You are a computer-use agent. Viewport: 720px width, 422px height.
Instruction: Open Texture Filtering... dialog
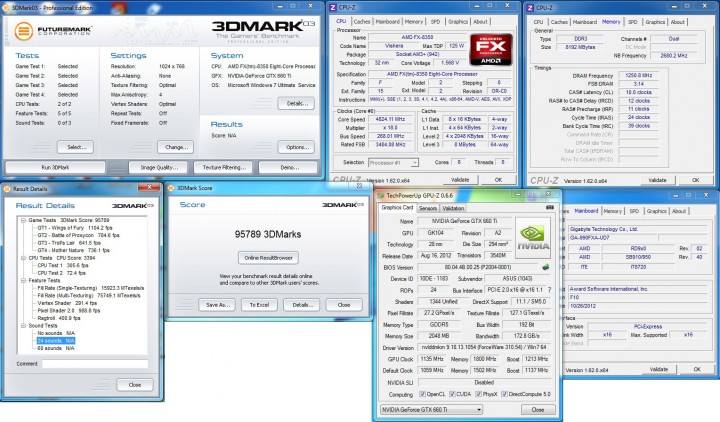(x=224, y=168)
